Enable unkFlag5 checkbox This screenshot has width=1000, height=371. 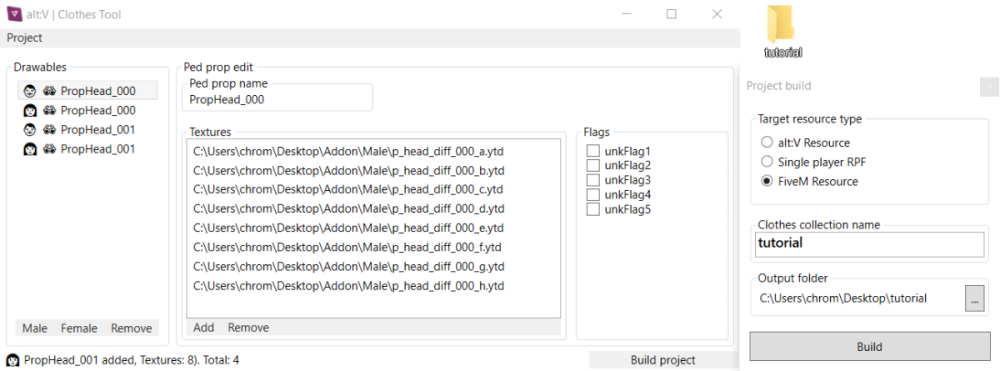coord(593,209)
